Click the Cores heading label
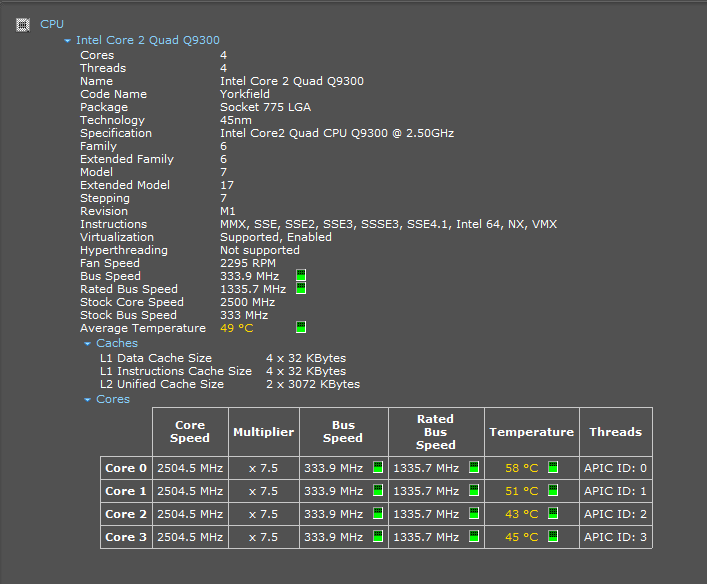Image resolution: width=707 pixels, height=584 pixels. 113,399
